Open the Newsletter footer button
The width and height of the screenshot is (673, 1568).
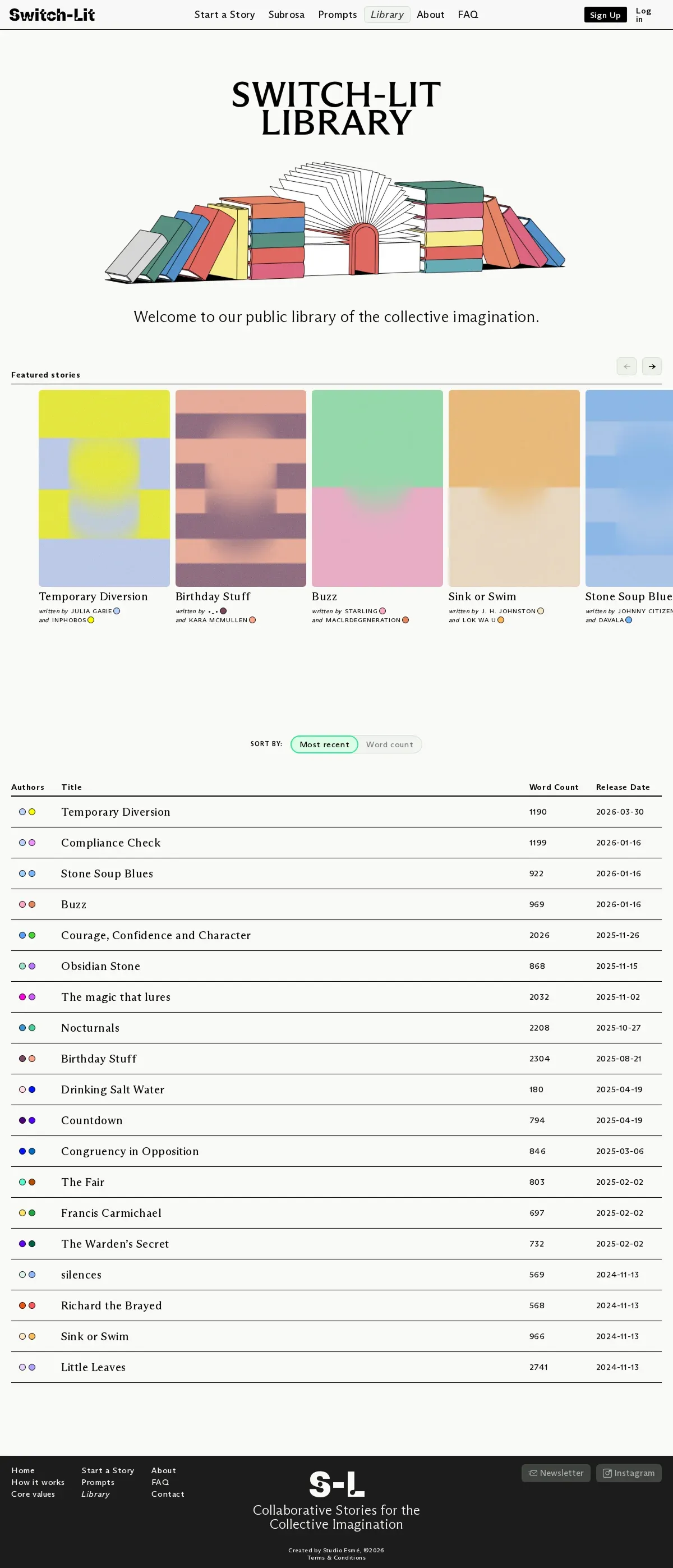click(x=556, y=1473)
